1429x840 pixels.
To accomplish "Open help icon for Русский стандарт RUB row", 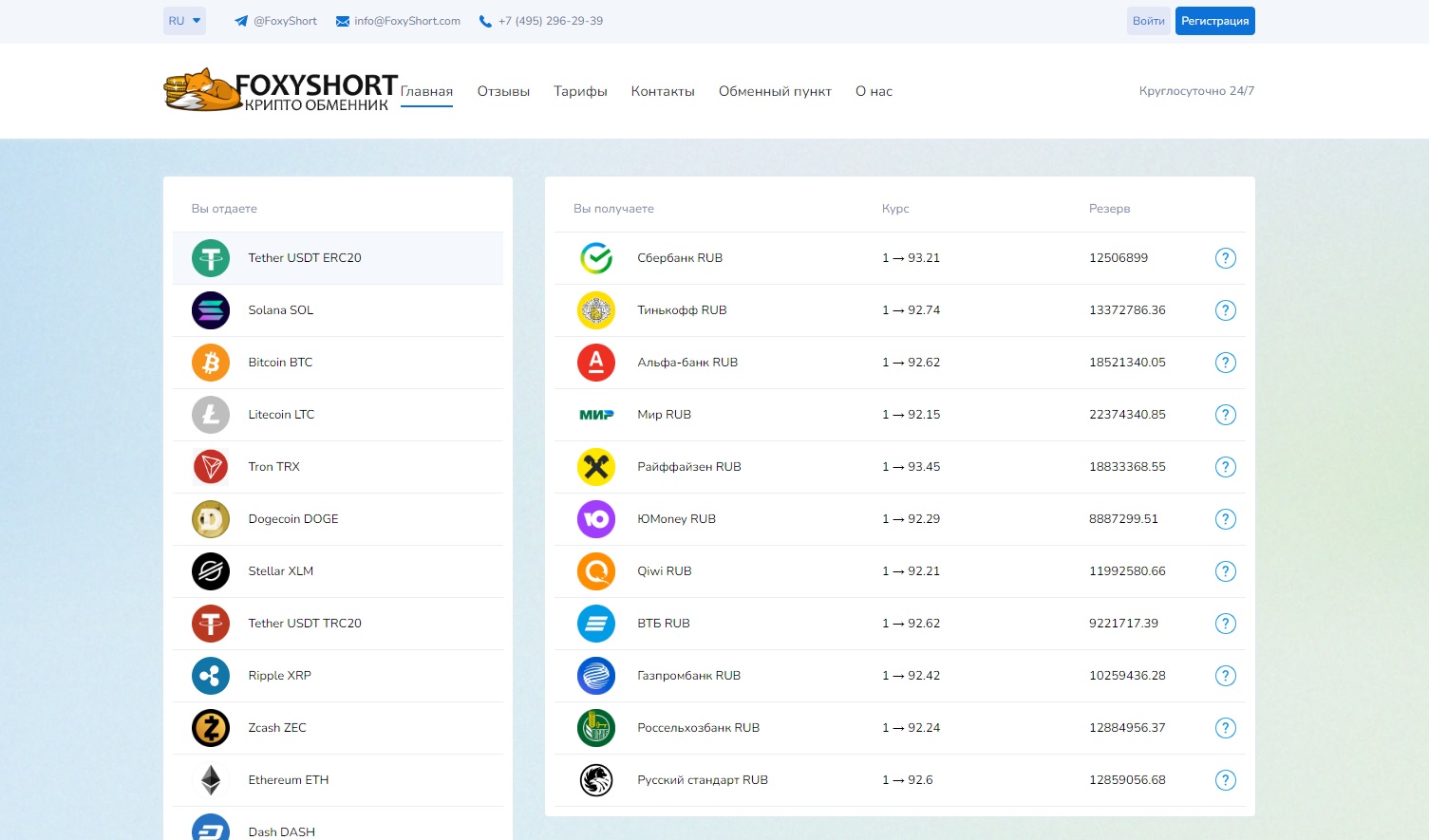I will click(x=1226, y=780).
